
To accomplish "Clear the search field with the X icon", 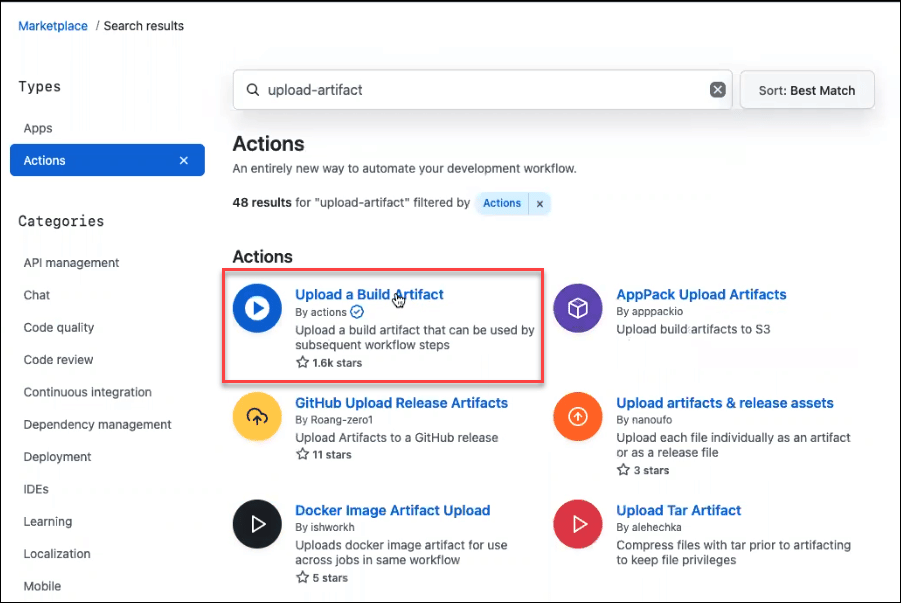I will coord(717,90).
